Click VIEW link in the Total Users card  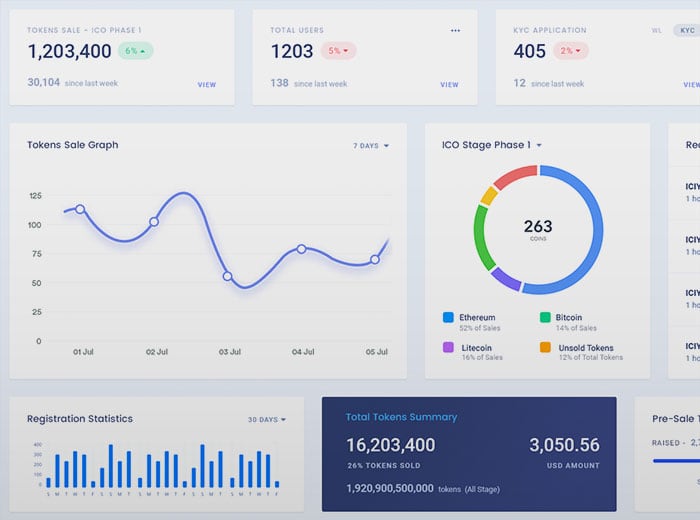[450, 85]
